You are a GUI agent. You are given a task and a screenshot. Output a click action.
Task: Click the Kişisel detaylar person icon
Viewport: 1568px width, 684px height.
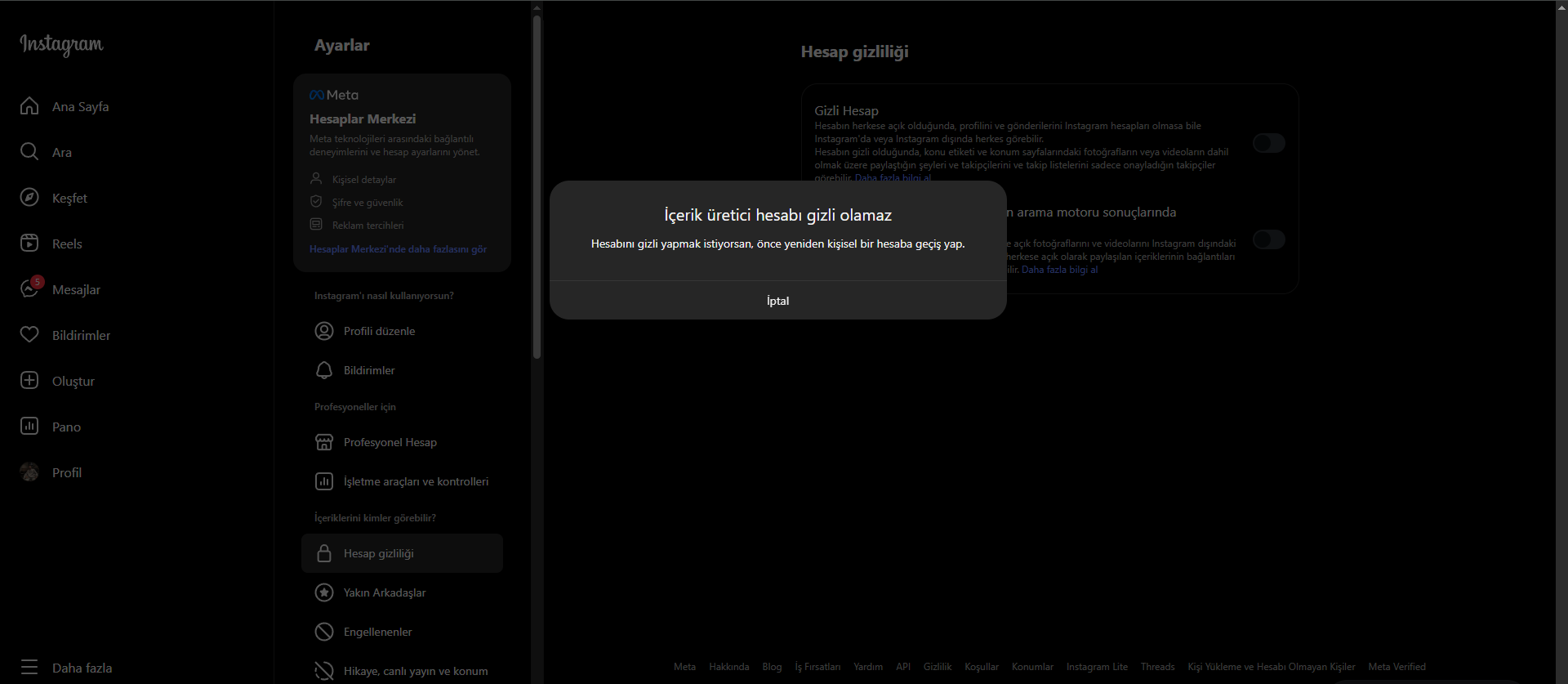pyautogui.click(x=316, y=178)
